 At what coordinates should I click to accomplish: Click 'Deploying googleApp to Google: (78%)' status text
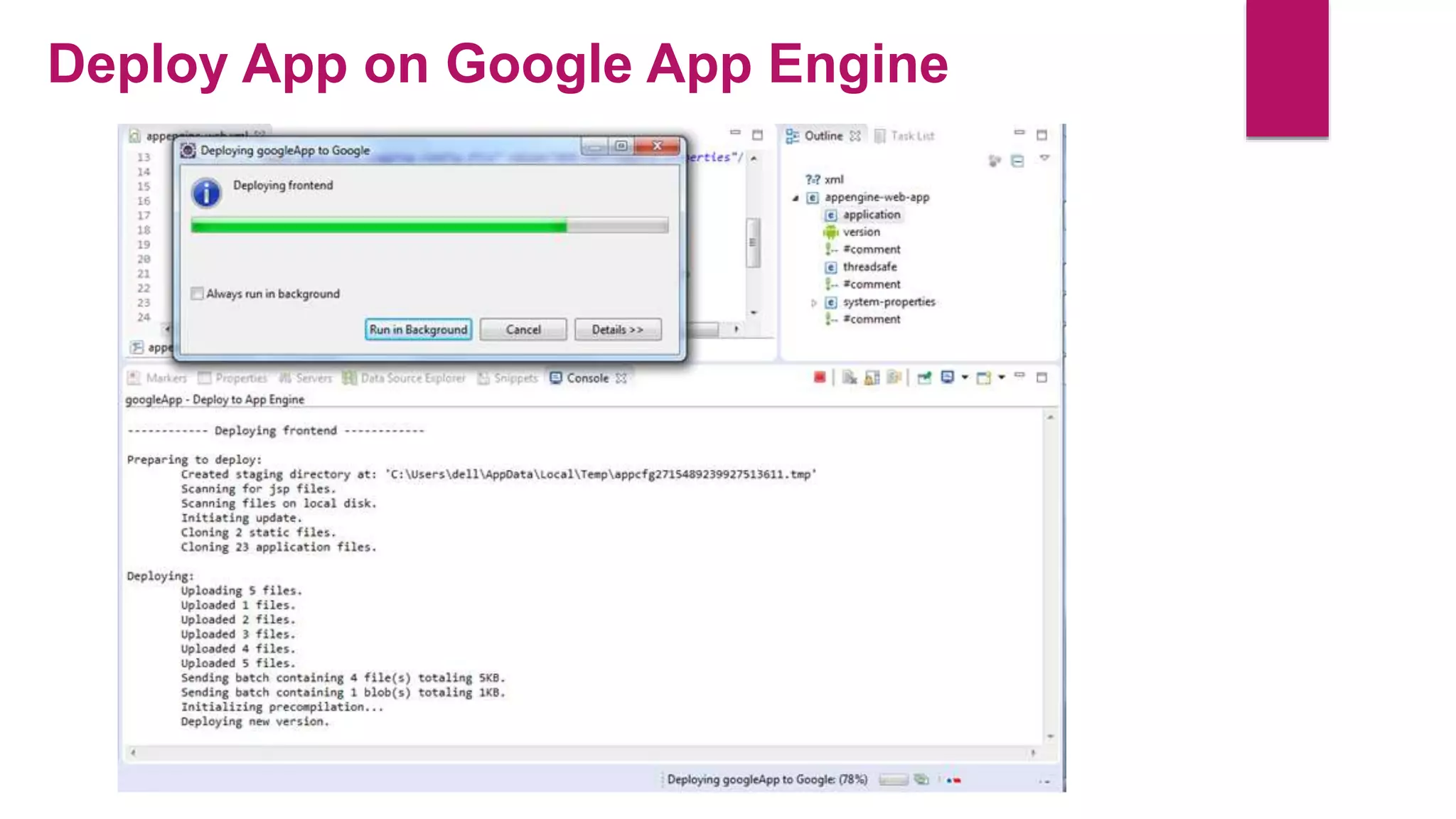[768, 780]
